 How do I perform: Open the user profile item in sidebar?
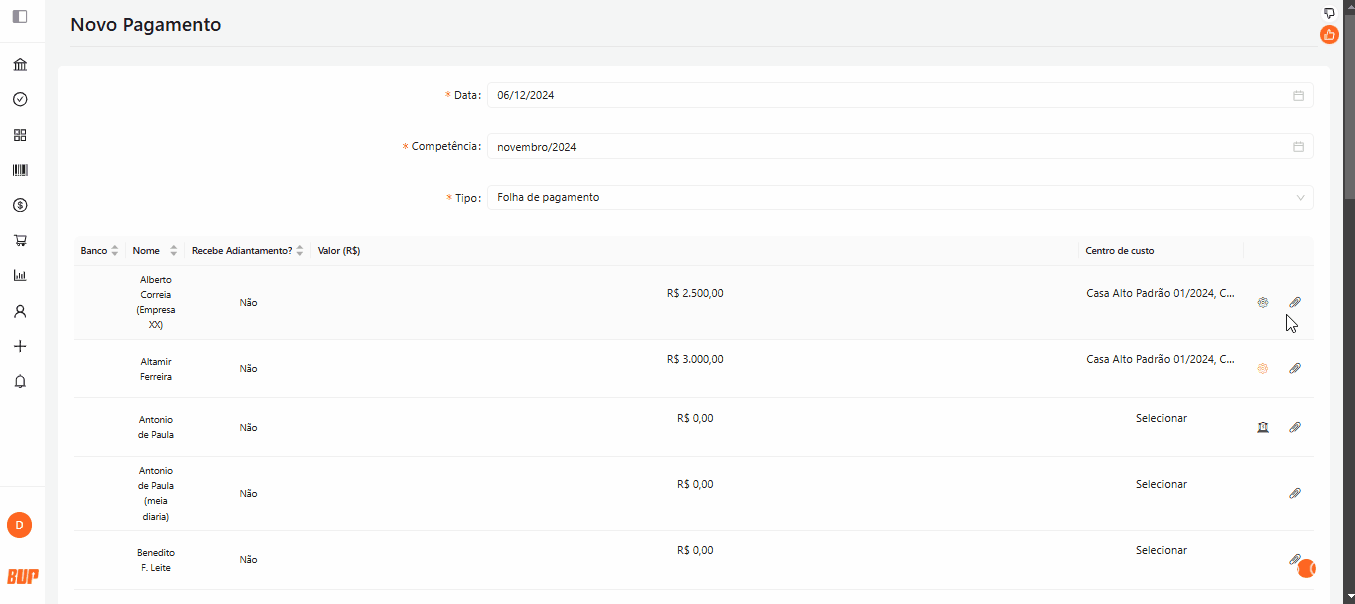pos(20,311)
